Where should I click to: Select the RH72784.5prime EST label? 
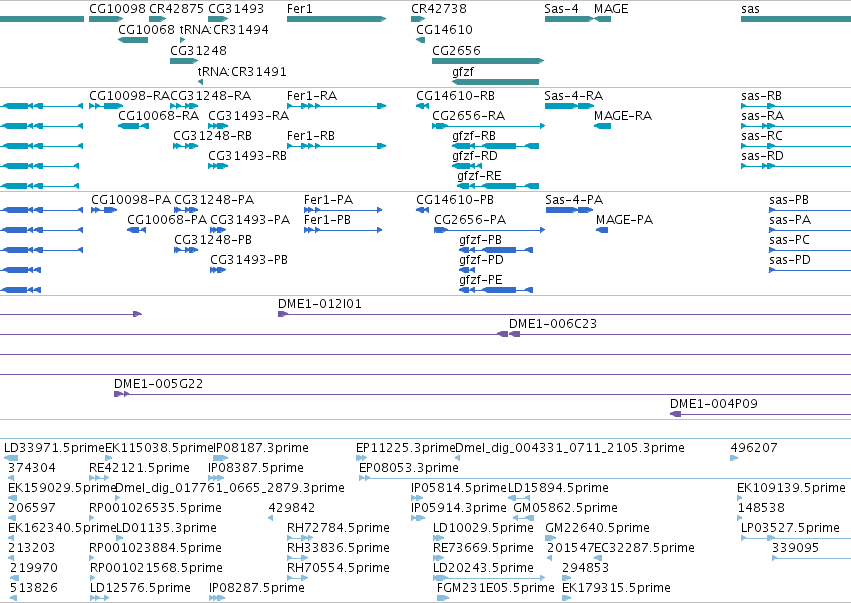338,528
